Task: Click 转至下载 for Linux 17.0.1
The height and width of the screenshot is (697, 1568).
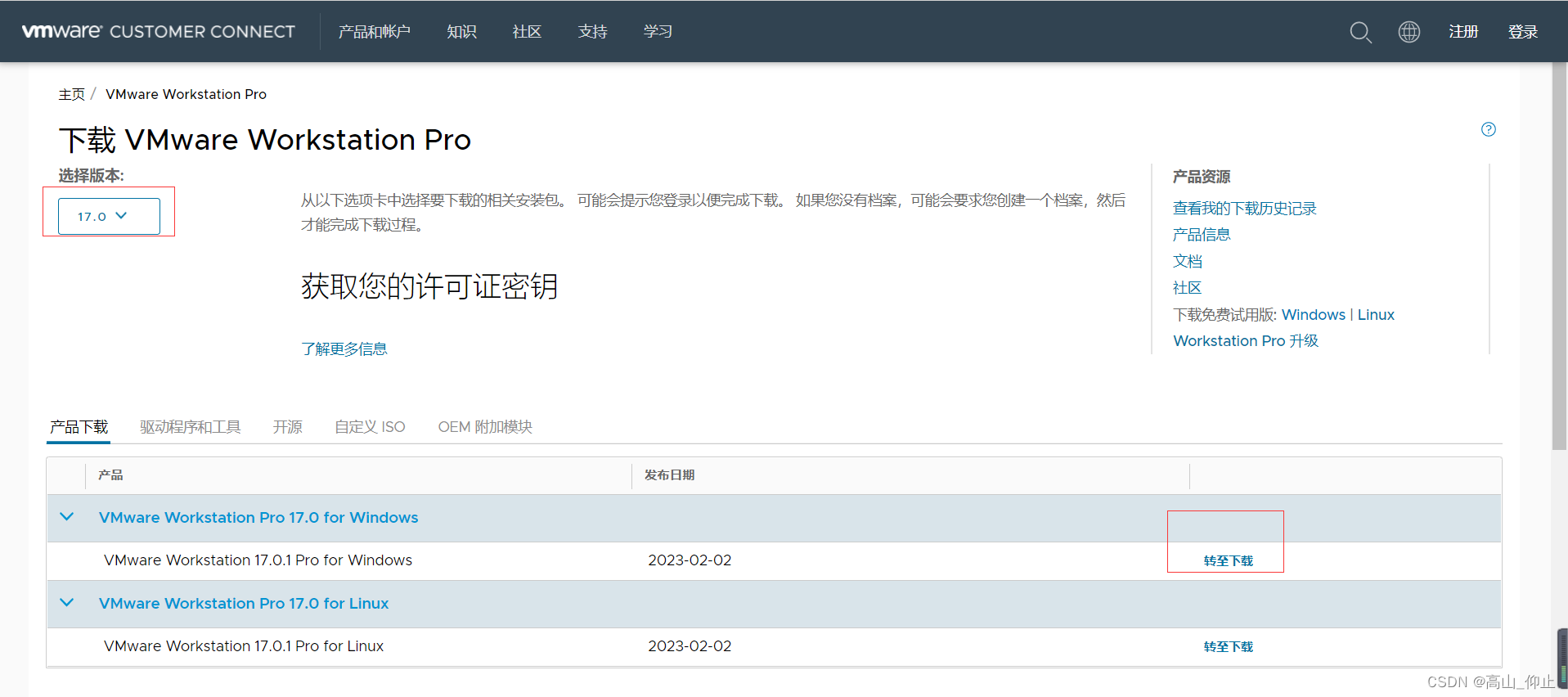Action: click(1228, 647)
